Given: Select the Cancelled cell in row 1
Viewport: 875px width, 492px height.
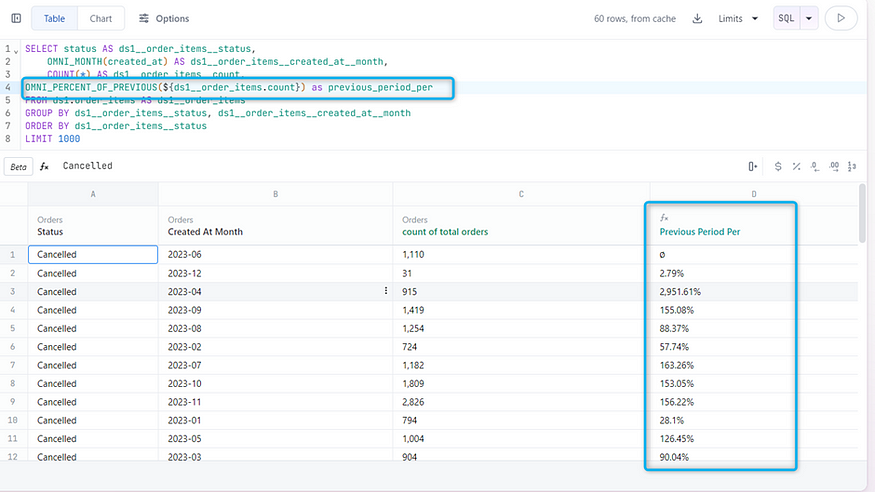Looking at the screenshot, I should click(93, 254).
